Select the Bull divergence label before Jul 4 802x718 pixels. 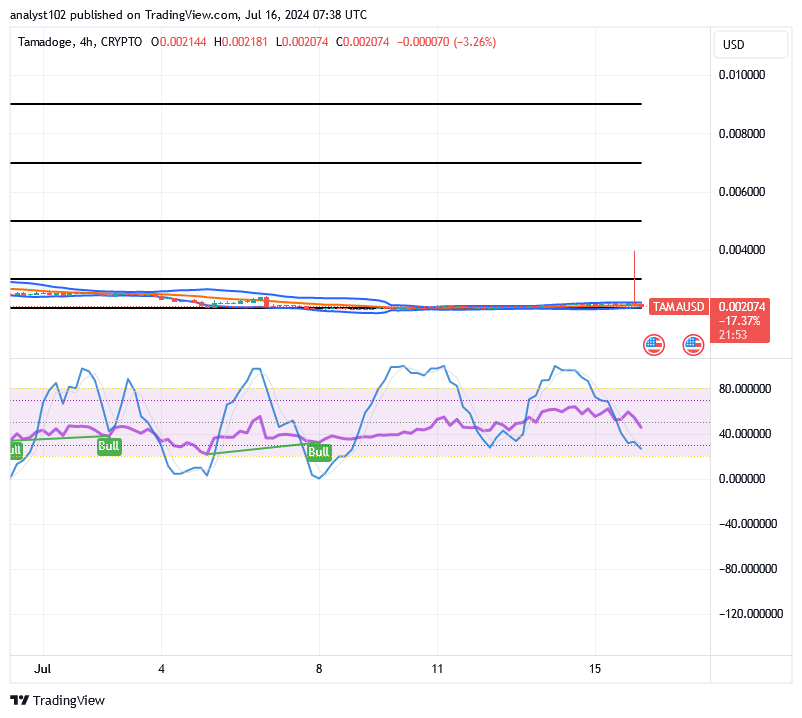(x=109, y=446)
